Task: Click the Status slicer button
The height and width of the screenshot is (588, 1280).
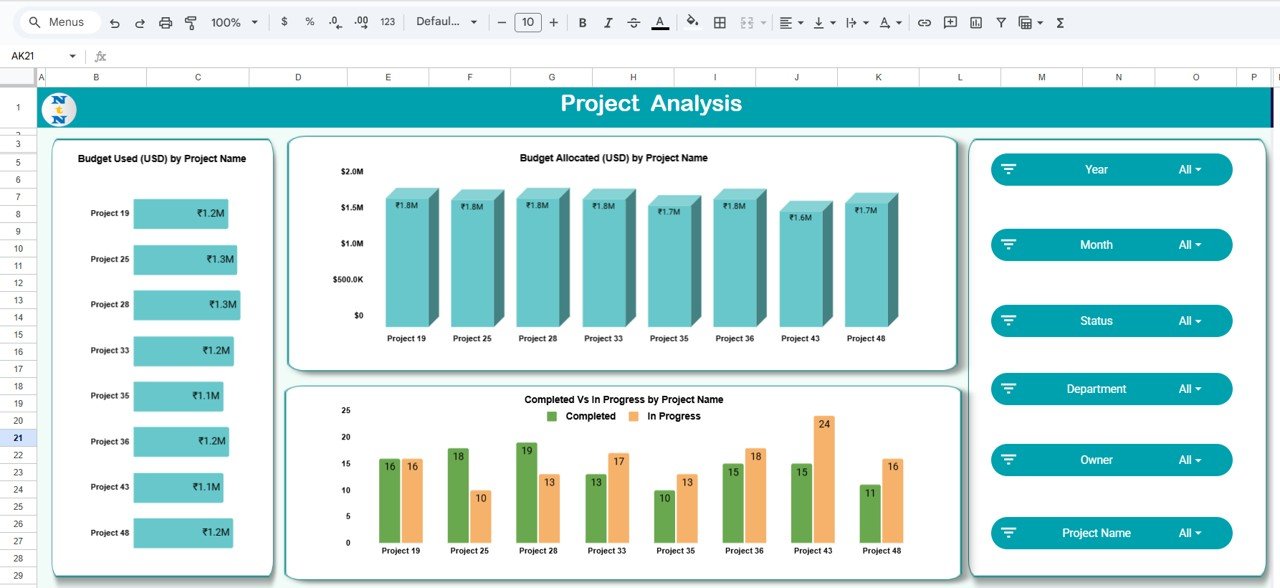Action: 1096,321
